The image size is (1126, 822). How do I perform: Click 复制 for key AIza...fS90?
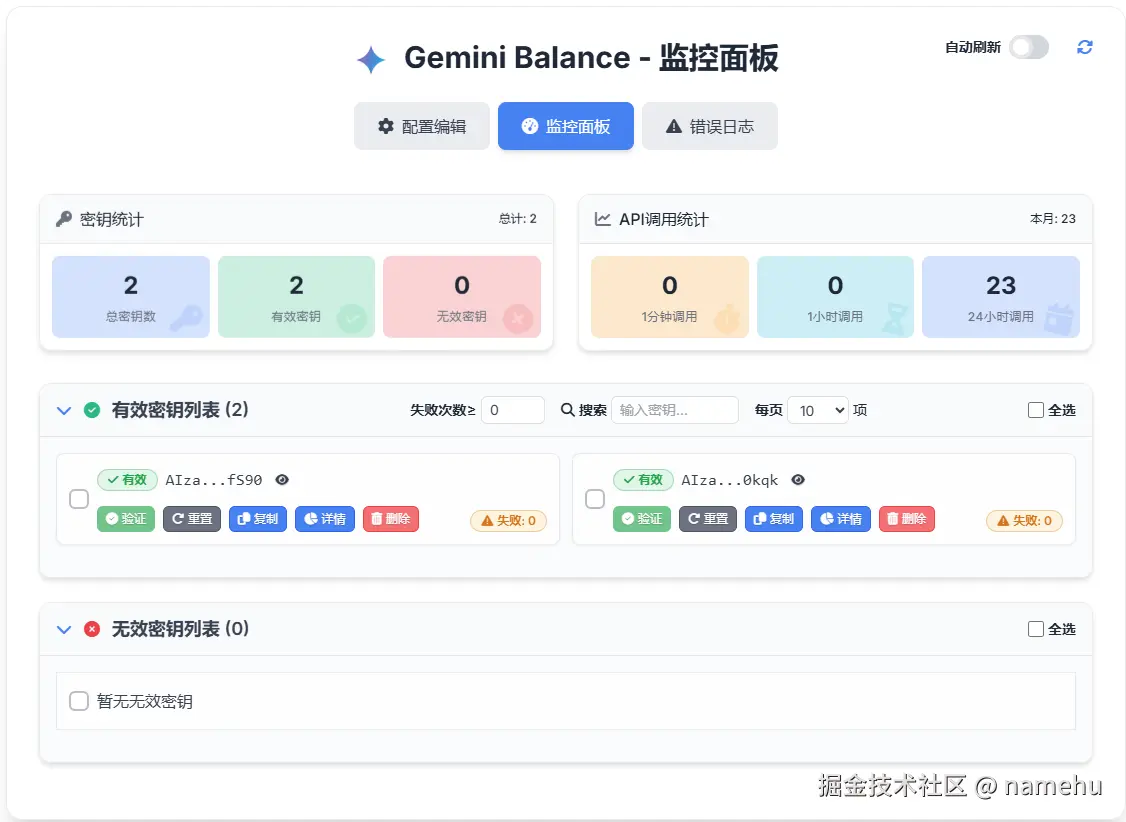click(x=258, y=519)
